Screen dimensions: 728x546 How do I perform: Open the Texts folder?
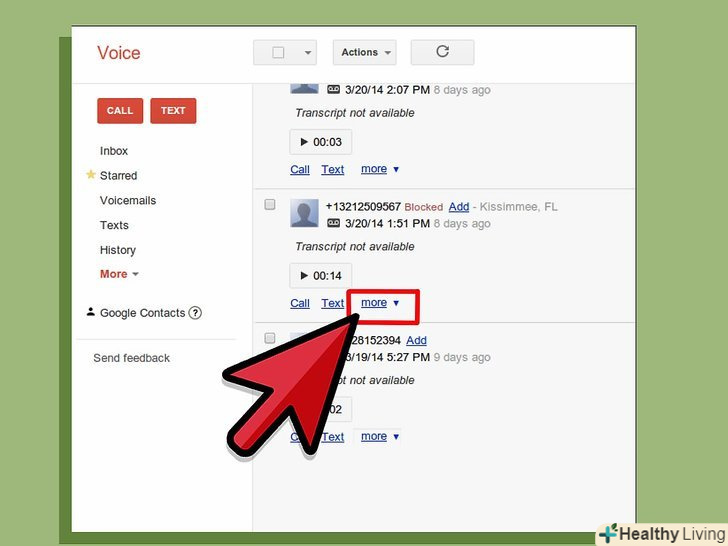pos(114,225)
